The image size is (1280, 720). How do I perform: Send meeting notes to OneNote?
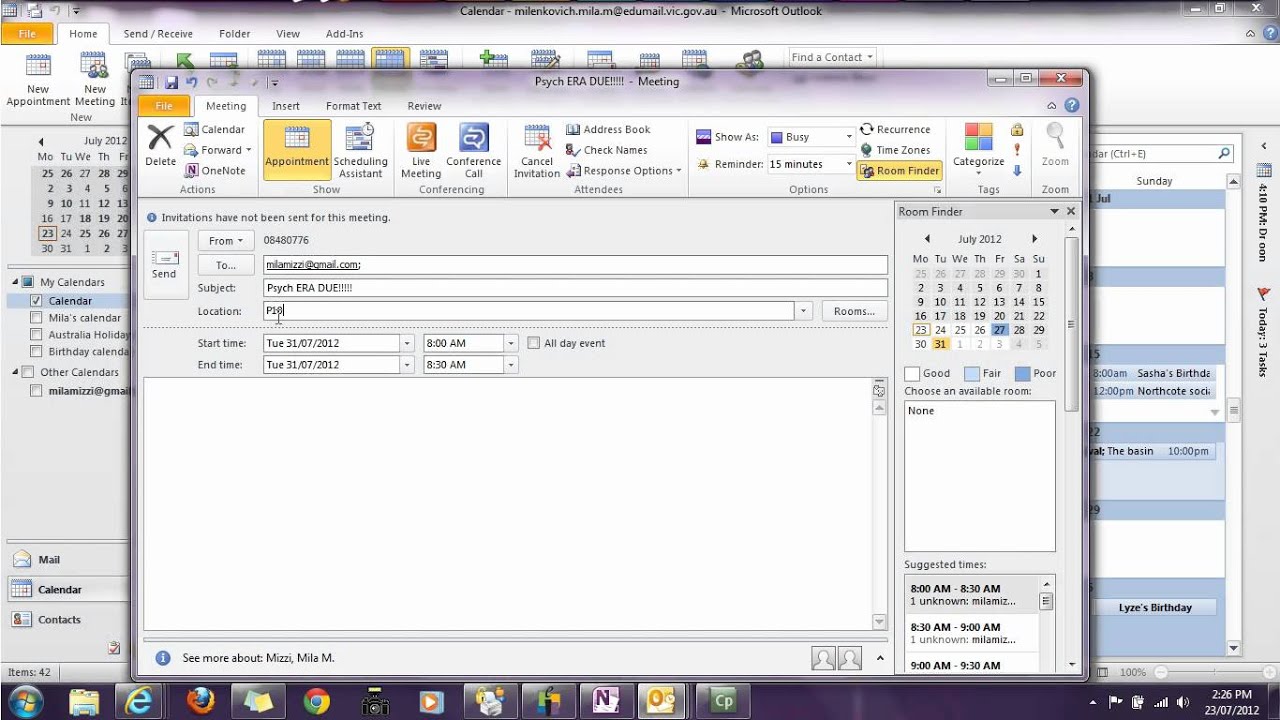(214, 170)
